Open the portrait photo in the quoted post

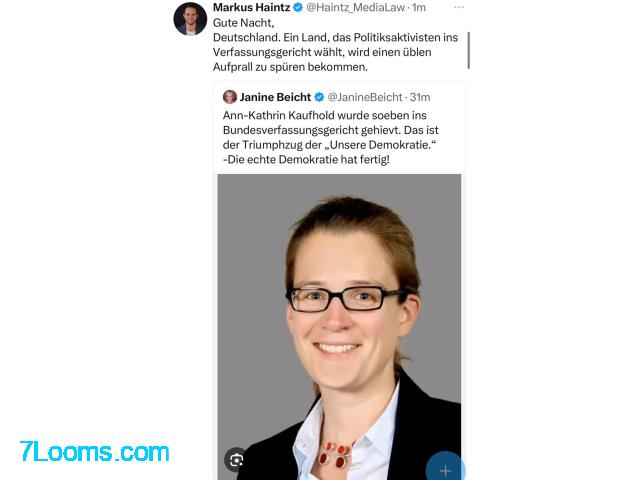339,327
